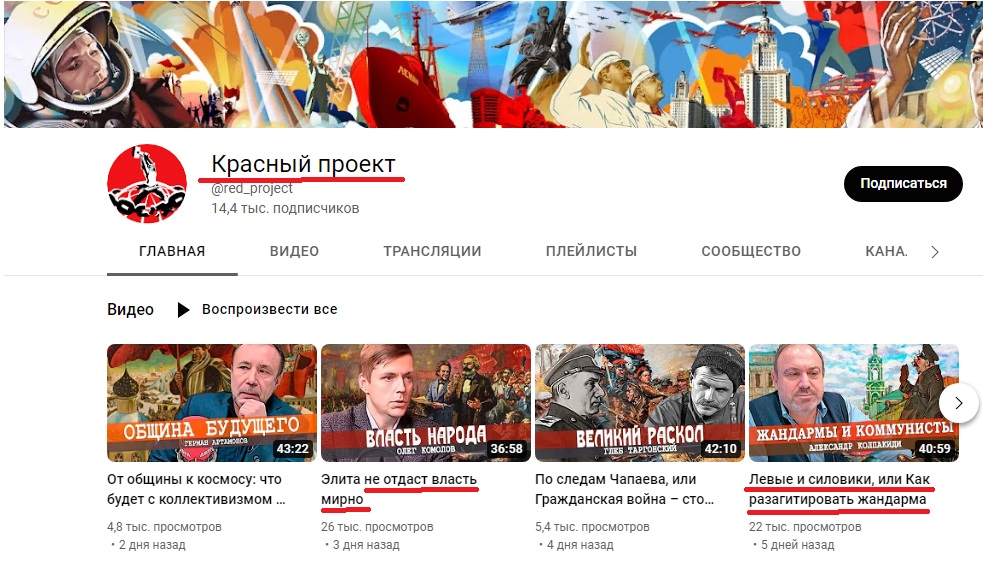Open video titled От общины к космосу

(196, 489)
